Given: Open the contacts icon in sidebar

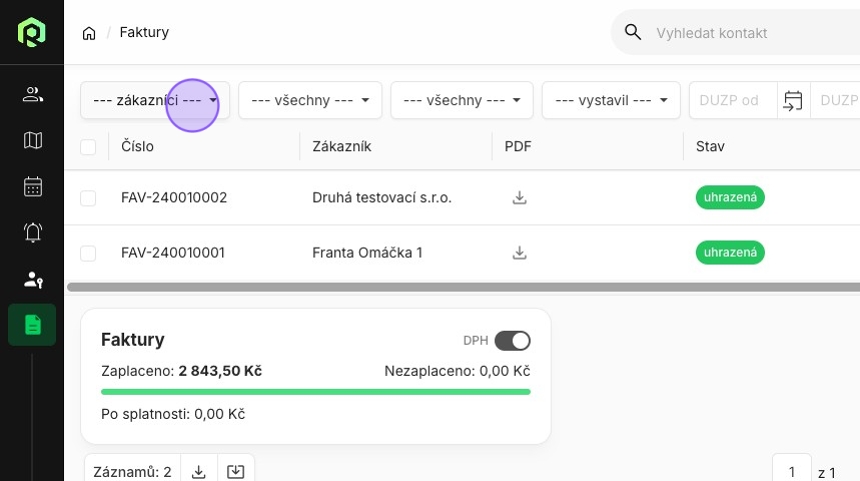Looking at the screenshot, I should [32, 95].
